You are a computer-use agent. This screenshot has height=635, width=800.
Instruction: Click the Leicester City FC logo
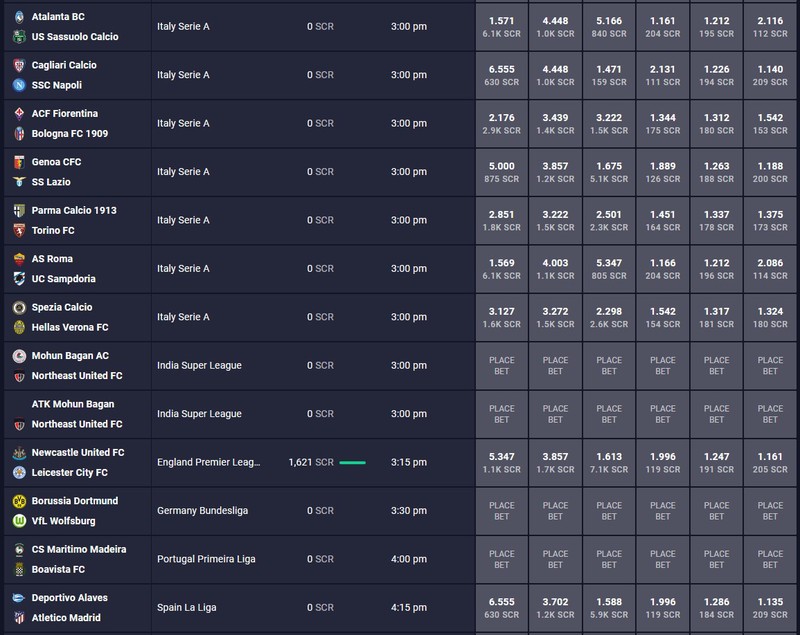click(19, 473)
